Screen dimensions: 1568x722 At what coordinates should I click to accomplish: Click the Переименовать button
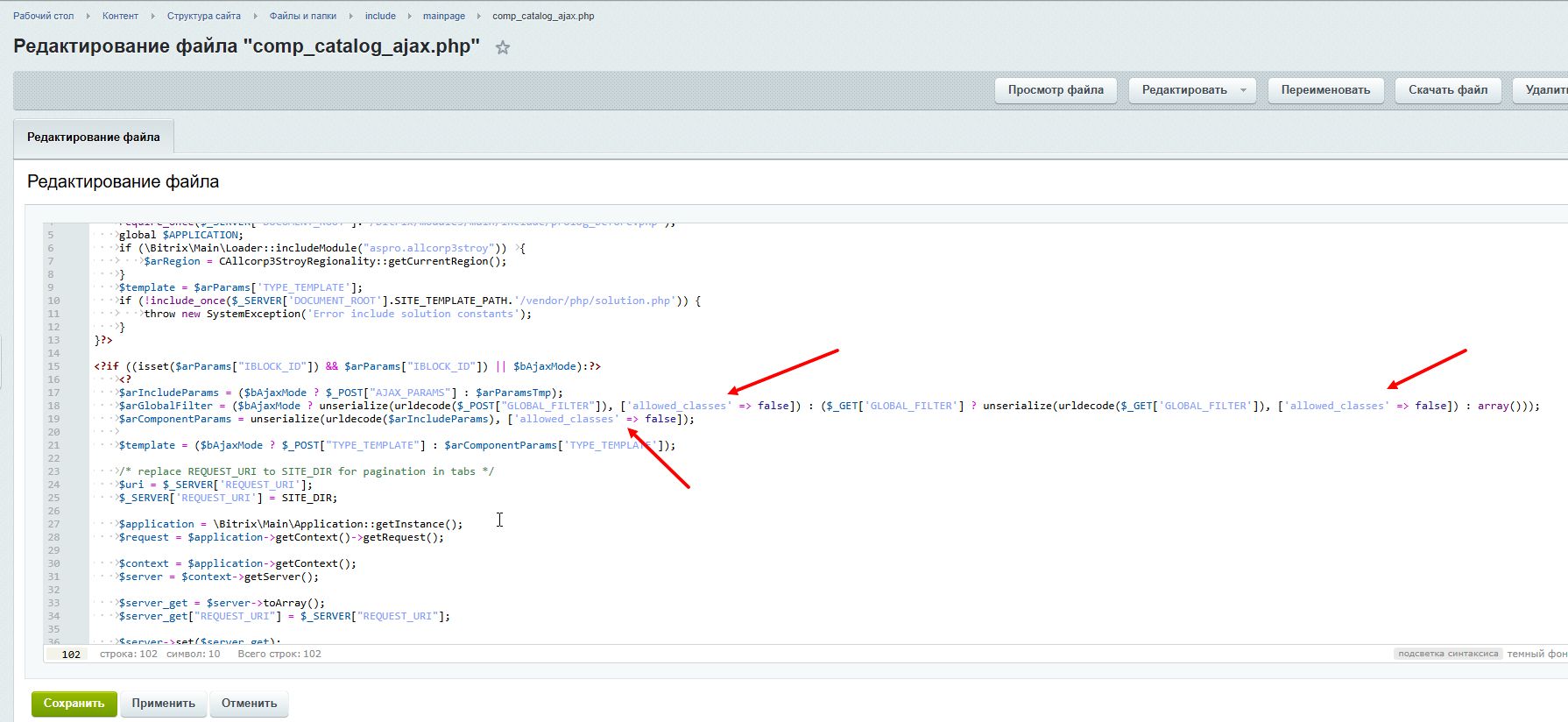[1324, 90]
